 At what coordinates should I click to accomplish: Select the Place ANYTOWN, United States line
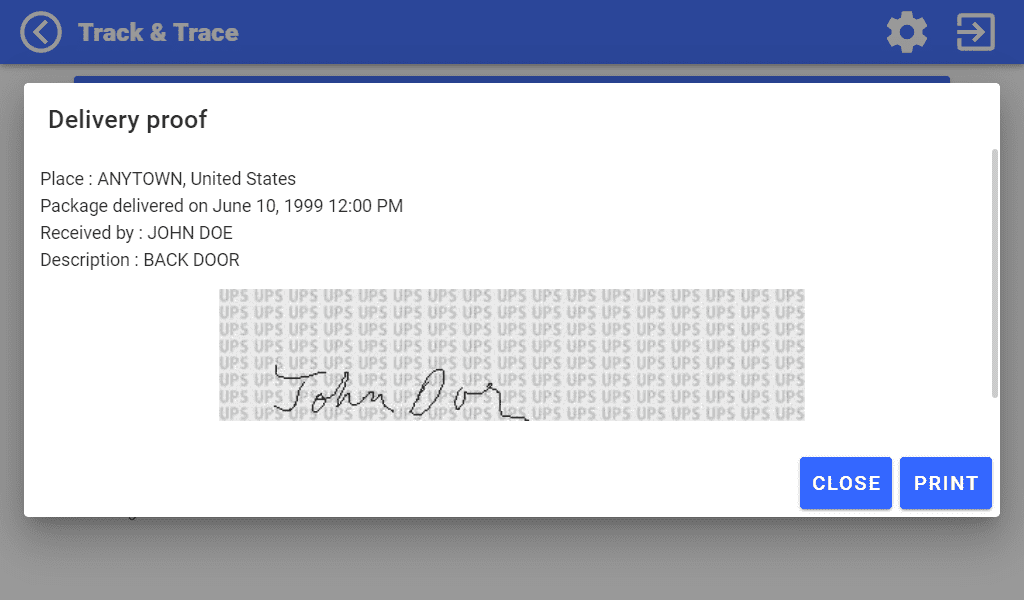168,179
